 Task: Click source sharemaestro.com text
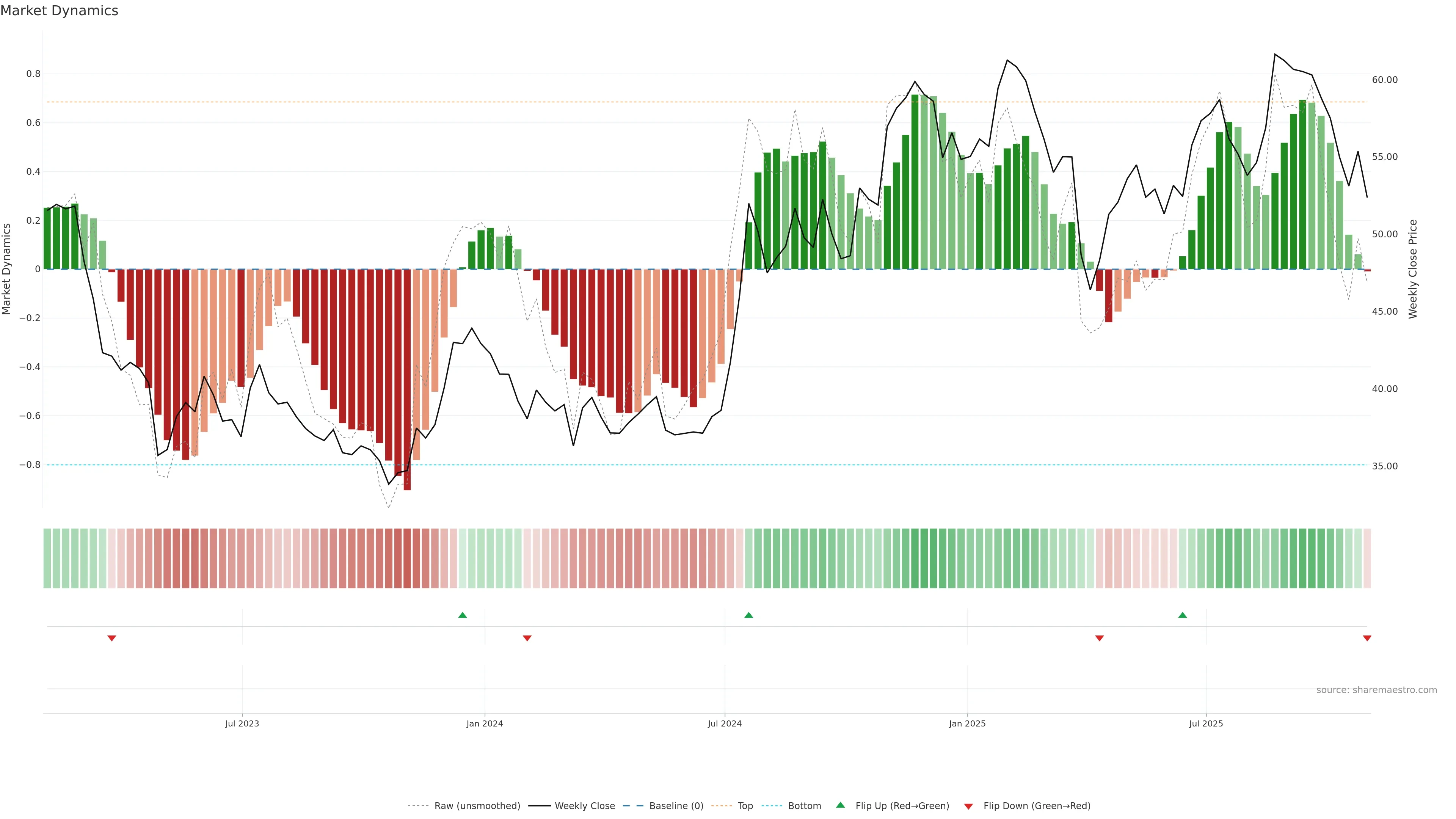(1376, 690)
